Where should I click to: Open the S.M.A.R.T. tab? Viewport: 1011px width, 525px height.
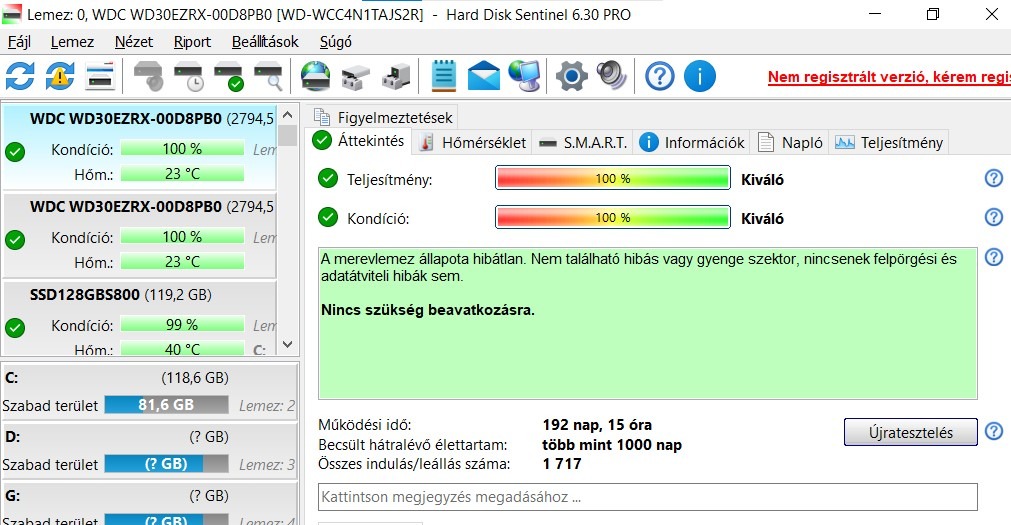point(584,143)
